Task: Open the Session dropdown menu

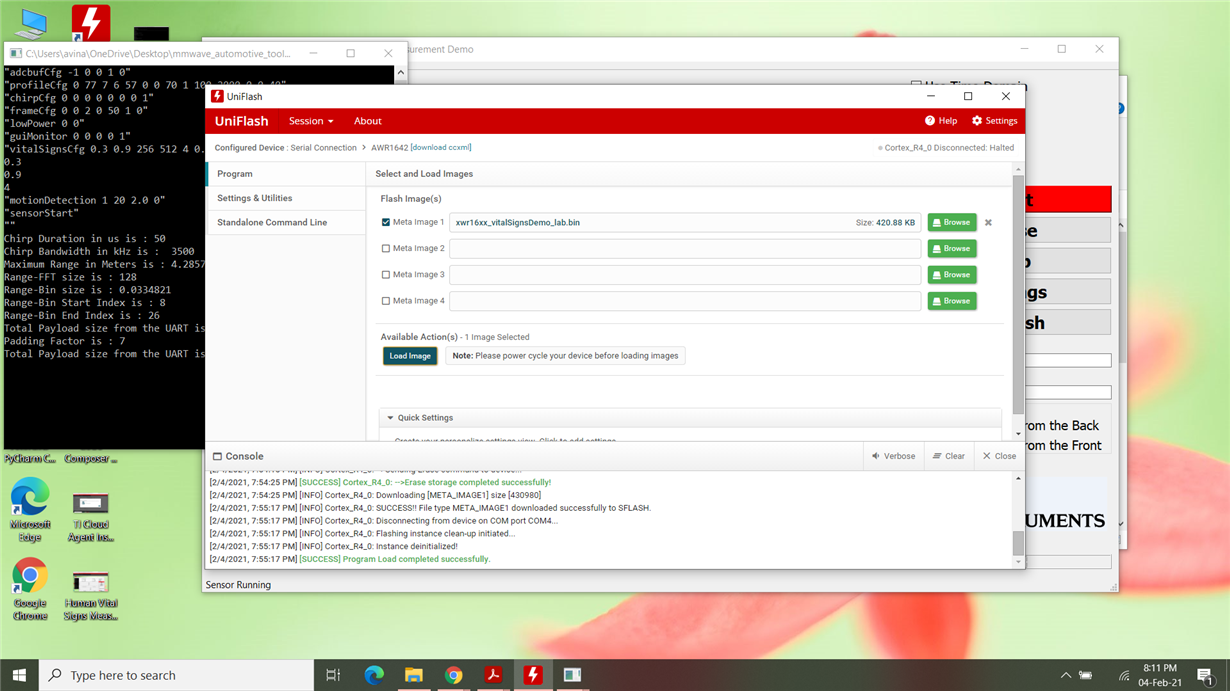Action: click(x=311, y=121)
